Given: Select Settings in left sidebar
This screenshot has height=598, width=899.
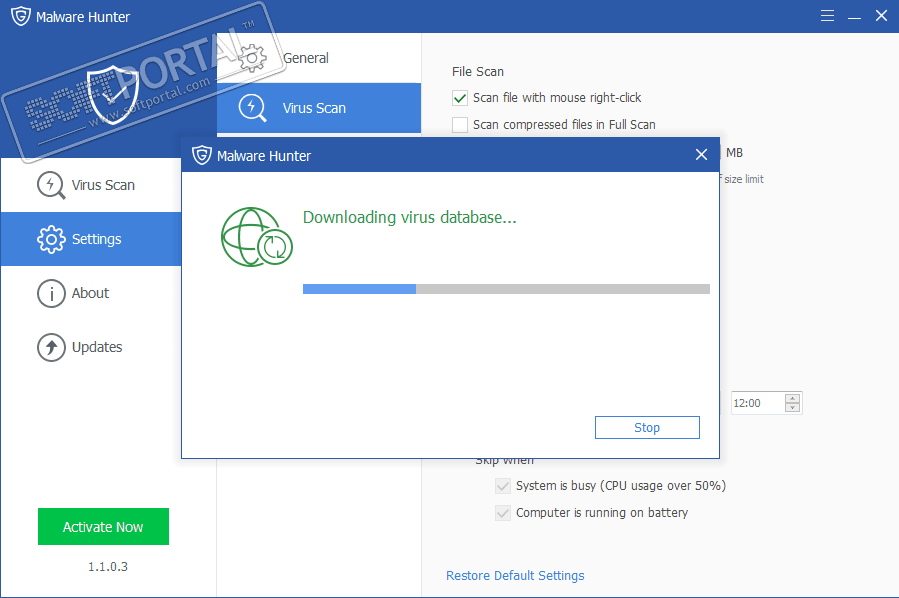Looking at the screenshot, I should 92,239.
